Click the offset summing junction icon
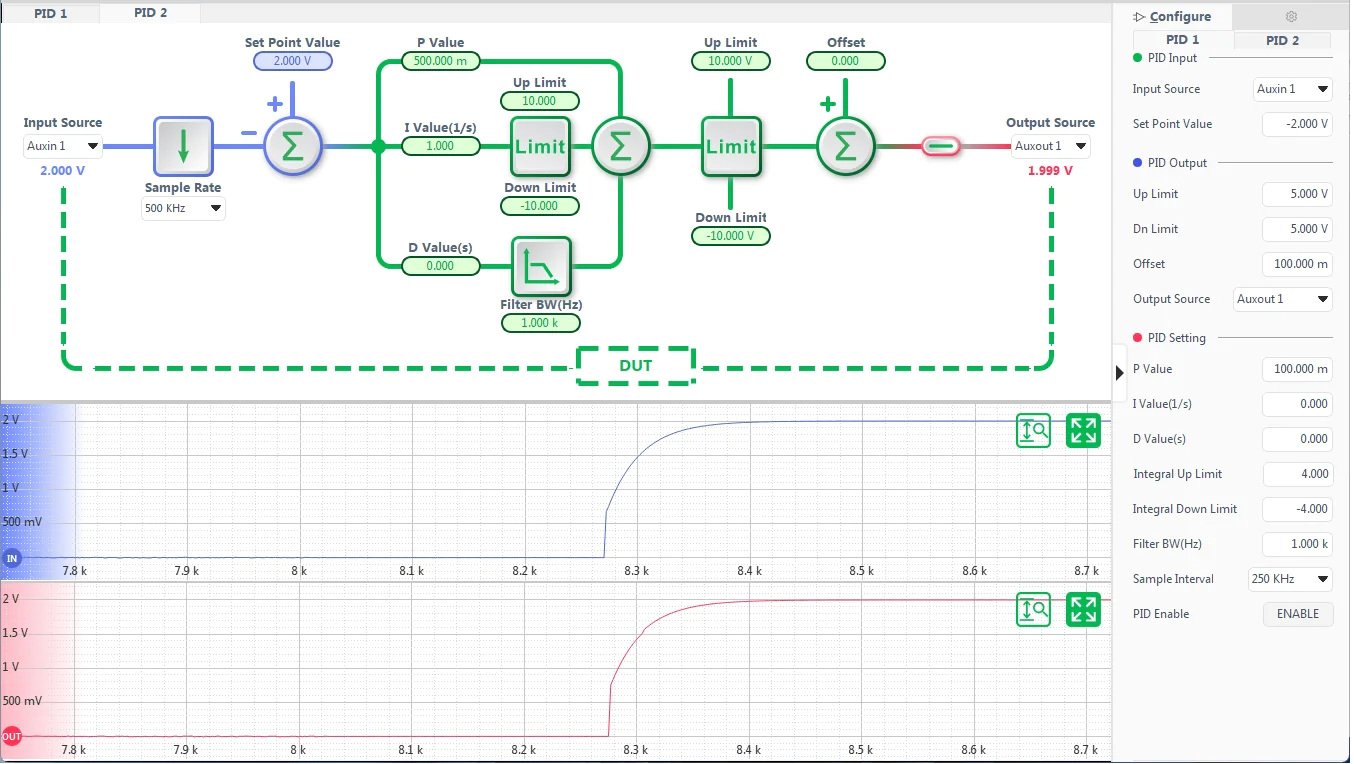The height and width of the screenshot is (764, 1354). [845, 146]
